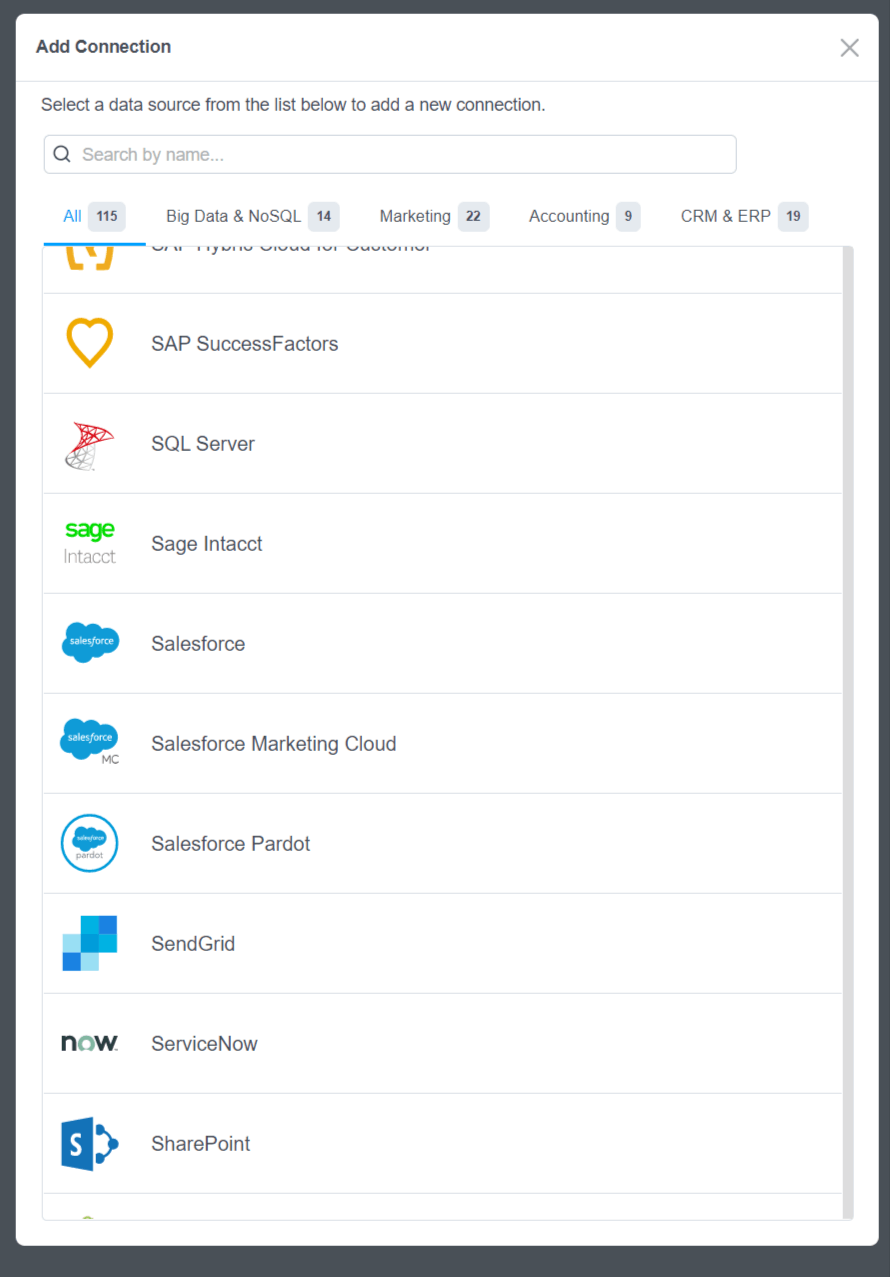Click the Sage Intacct logo
The width and height of the screenshot is (890, 1277).
pyautogui.click(x=89, y=543)
